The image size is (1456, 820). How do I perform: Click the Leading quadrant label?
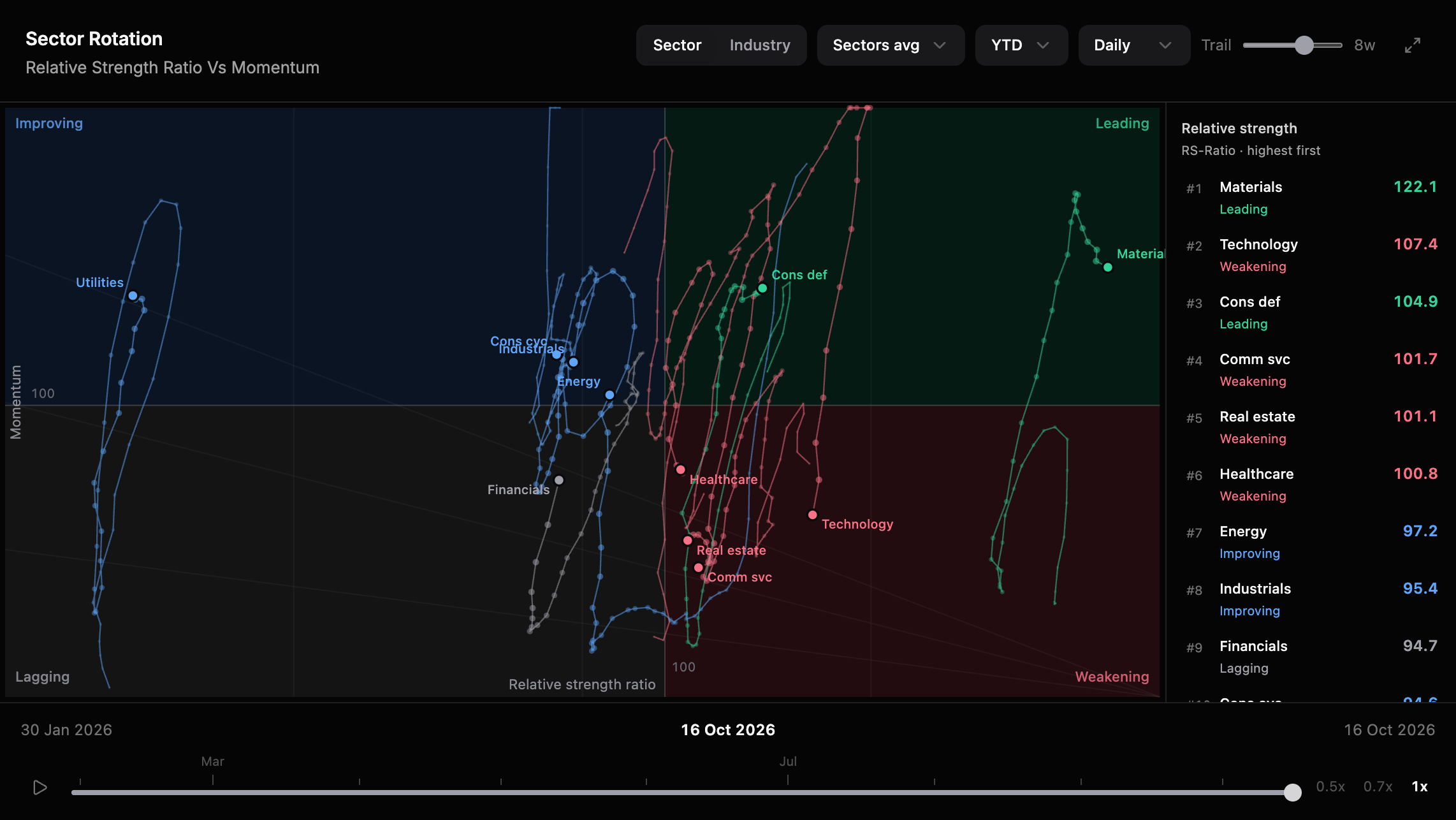pos(1122,124)
